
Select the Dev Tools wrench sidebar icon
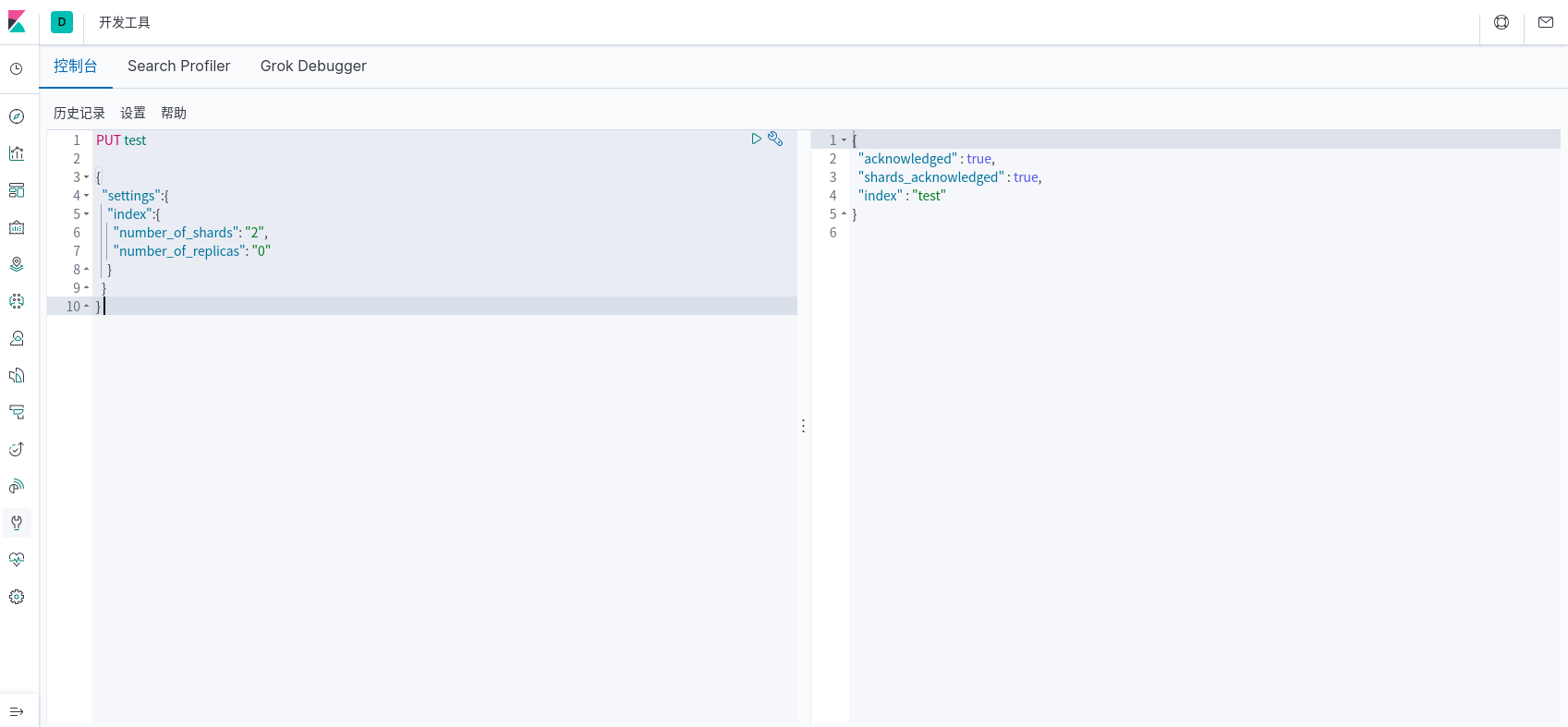coord(17,523)
